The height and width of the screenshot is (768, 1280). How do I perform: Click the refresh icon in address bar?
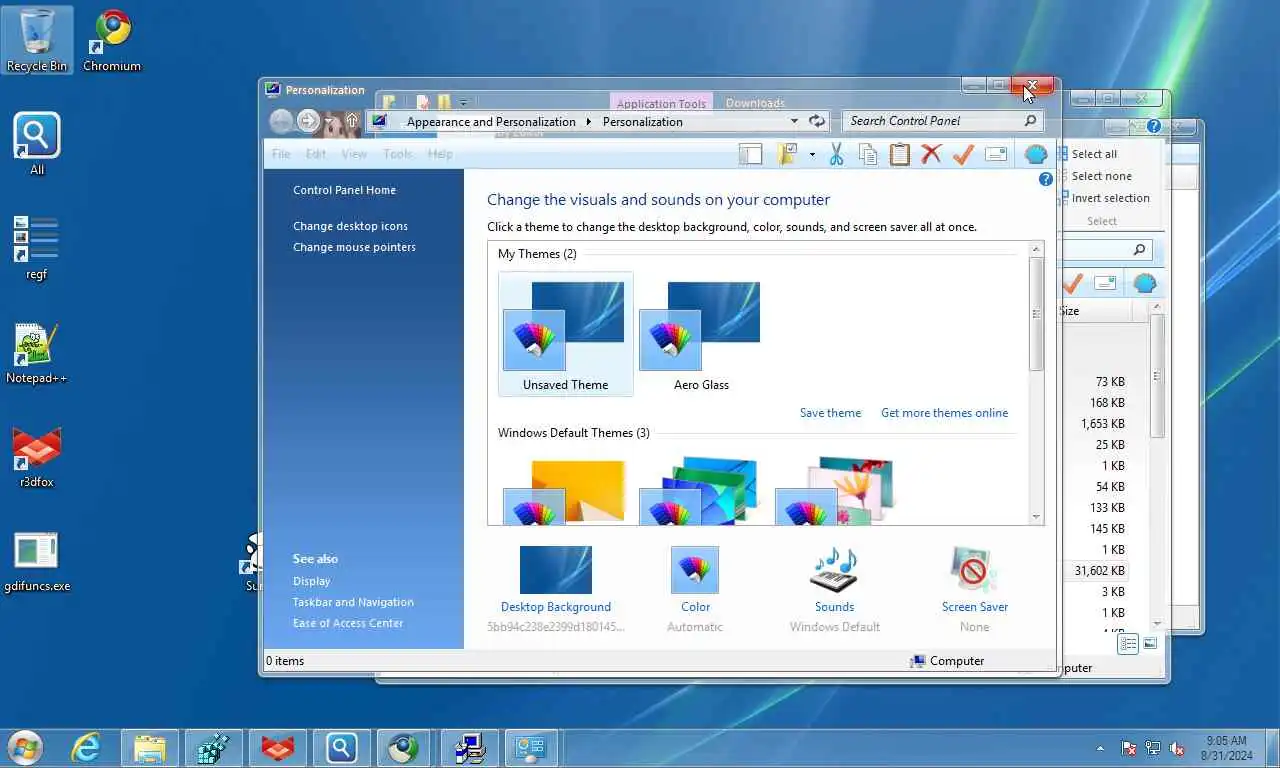817,121
